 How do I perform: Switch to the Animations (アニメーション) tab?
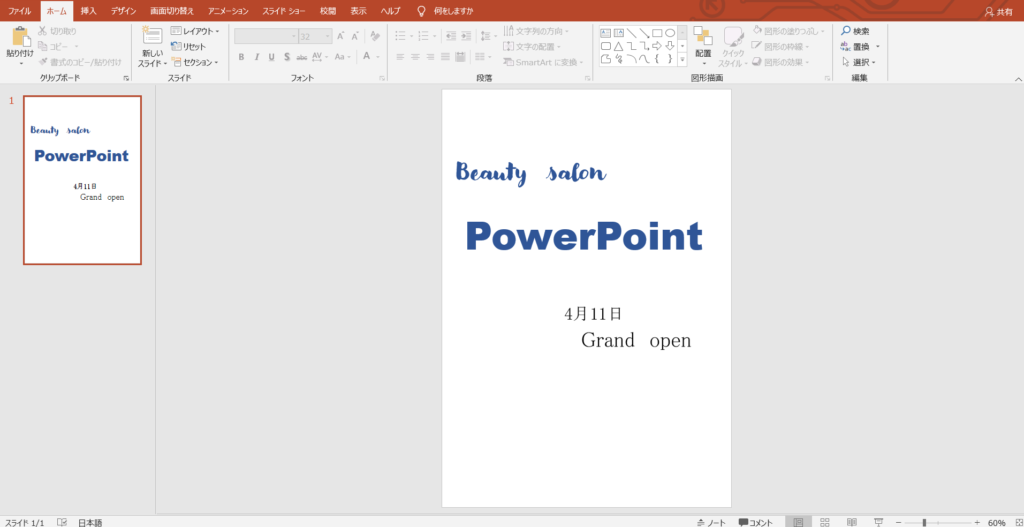click(x=229, y=11)
